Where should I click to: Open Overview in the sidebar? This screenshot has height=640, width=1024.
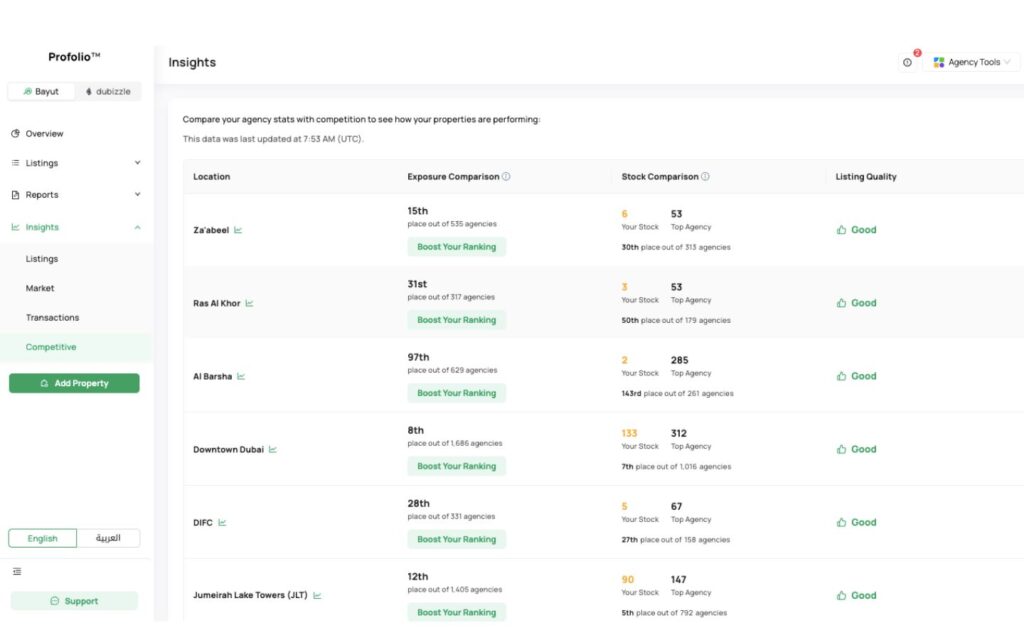click(44, 133)
